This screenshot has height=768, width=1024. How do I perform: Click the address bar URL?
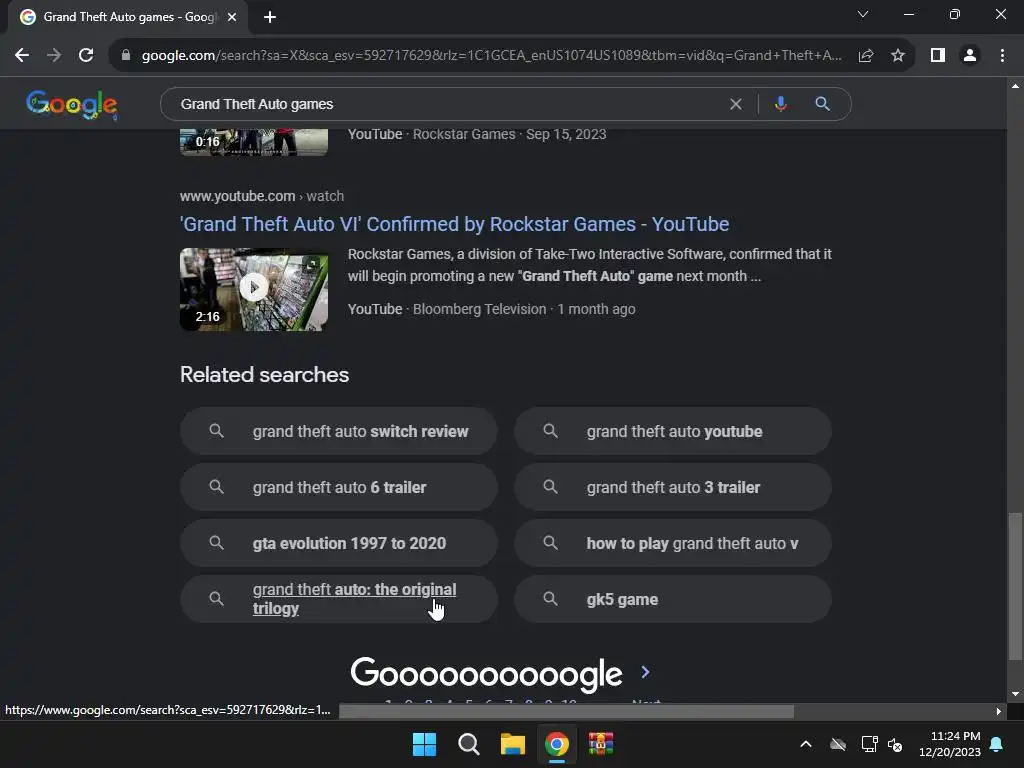point(491,56)
